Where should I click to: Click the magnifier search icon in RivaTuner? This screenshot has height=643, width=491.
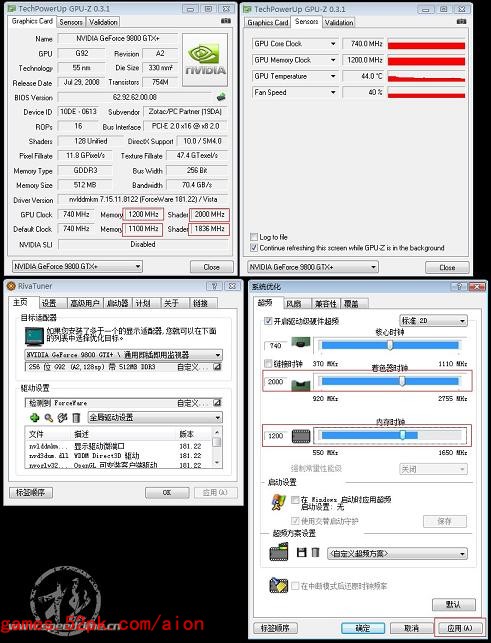[49, 417]
